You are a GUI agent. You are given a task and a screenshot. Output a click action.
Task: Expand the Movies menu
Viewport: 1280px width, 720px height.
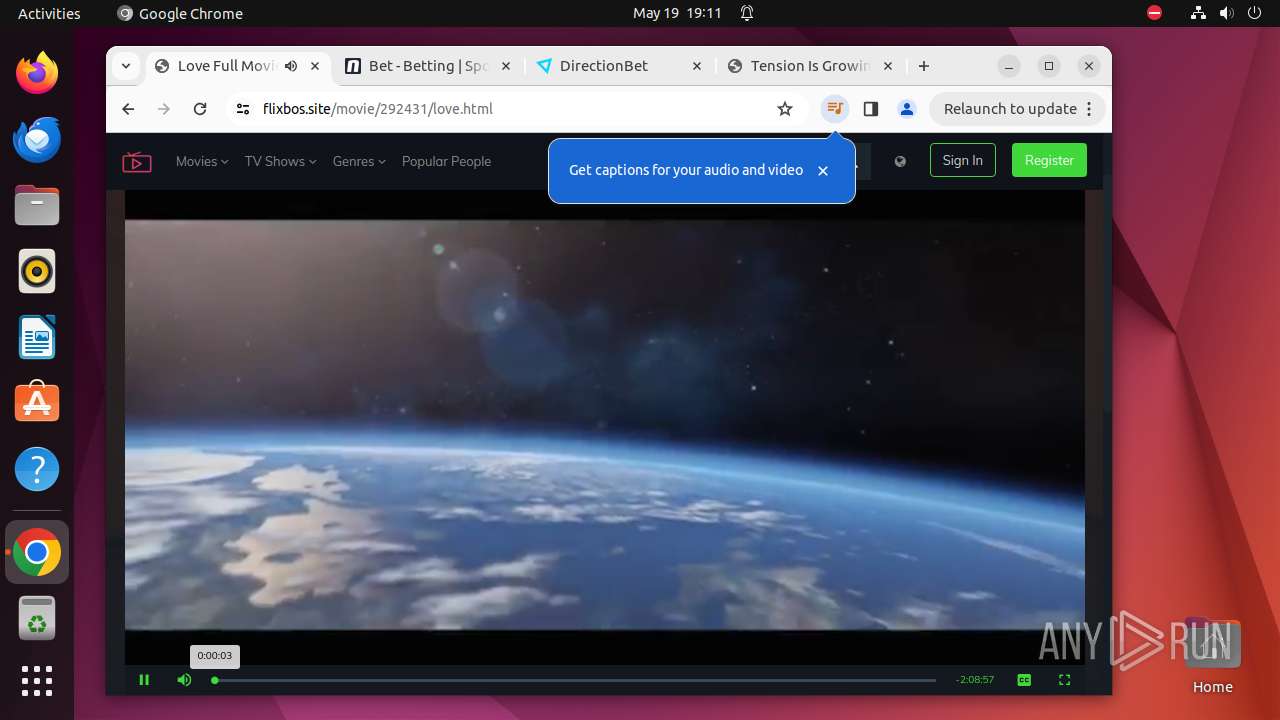[x=202, y=161]
